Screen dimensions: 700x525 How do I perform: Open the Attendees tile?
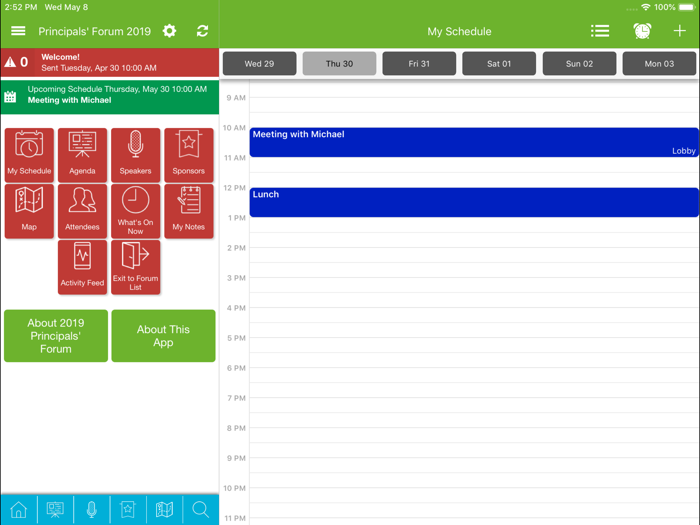(x=82, y=210)
